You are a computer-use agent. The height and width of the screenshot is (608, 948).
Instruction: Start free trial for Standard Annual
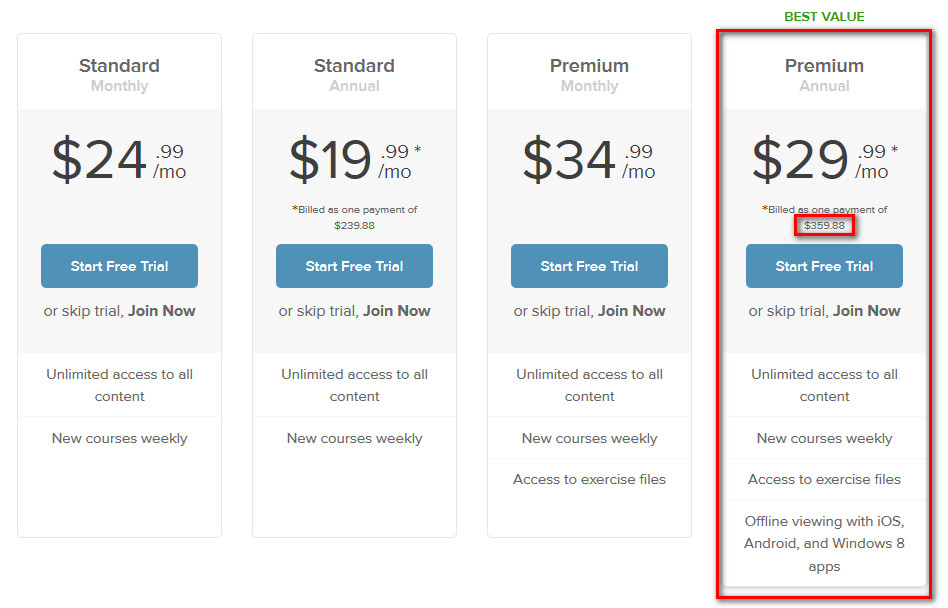point(354,266)
